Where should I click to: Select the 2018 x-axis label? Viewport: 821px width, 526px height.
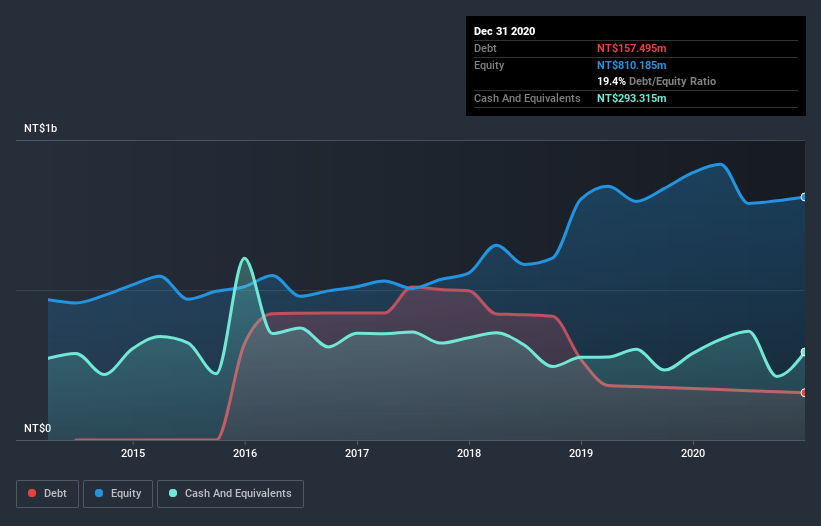(x=469, y=453)
